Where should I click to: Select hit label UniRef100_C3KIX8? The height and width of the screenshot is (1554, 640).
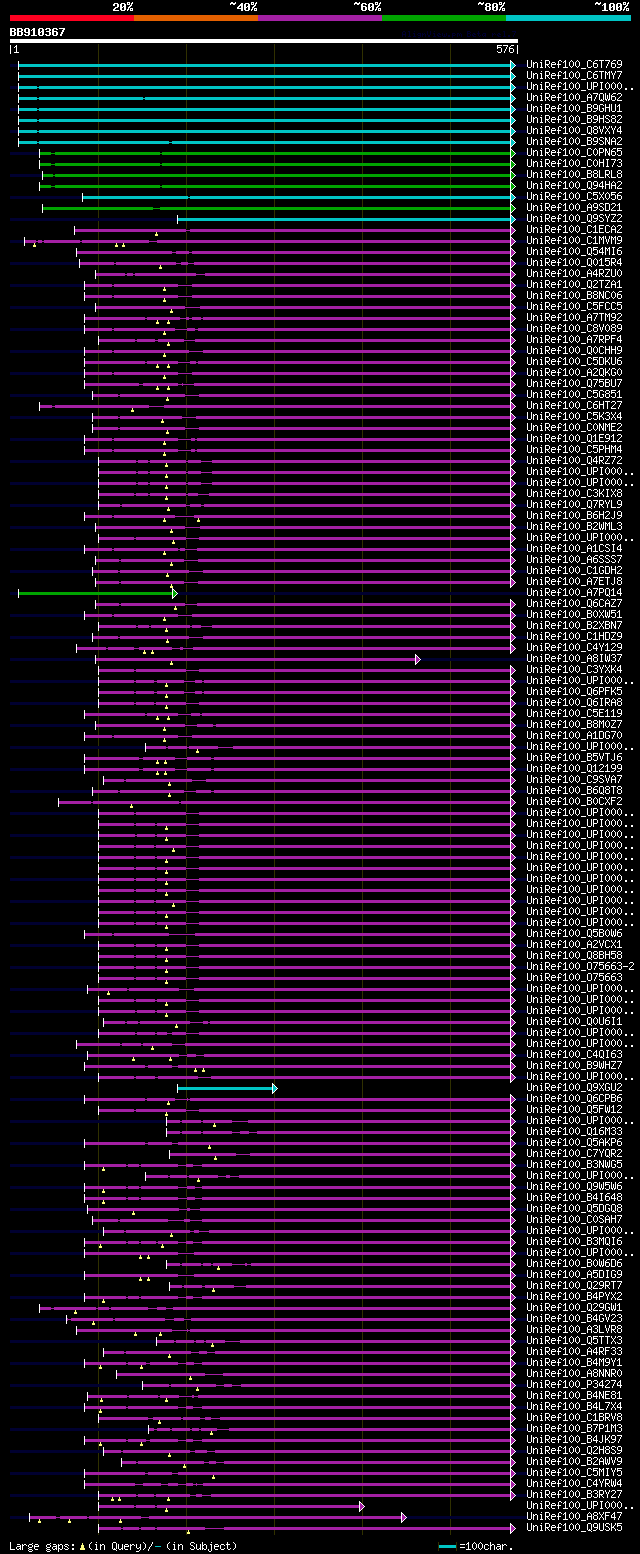[574, 493]
